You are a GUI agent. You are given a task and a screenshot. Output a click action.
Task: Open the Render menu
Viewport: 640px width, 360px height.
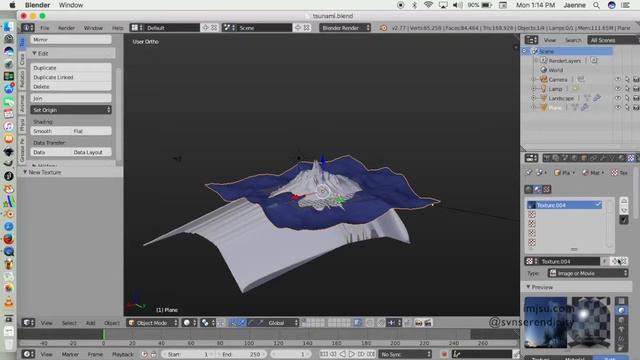66,28
